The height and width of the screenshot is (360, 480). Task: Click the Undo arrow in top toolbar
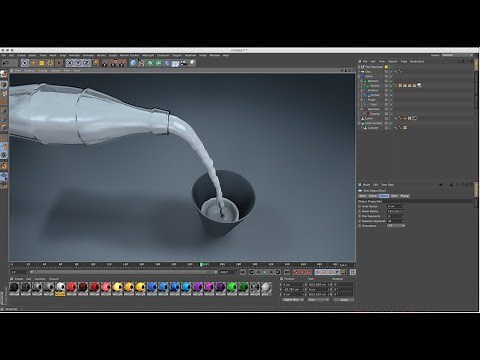(x=5, y=63)
